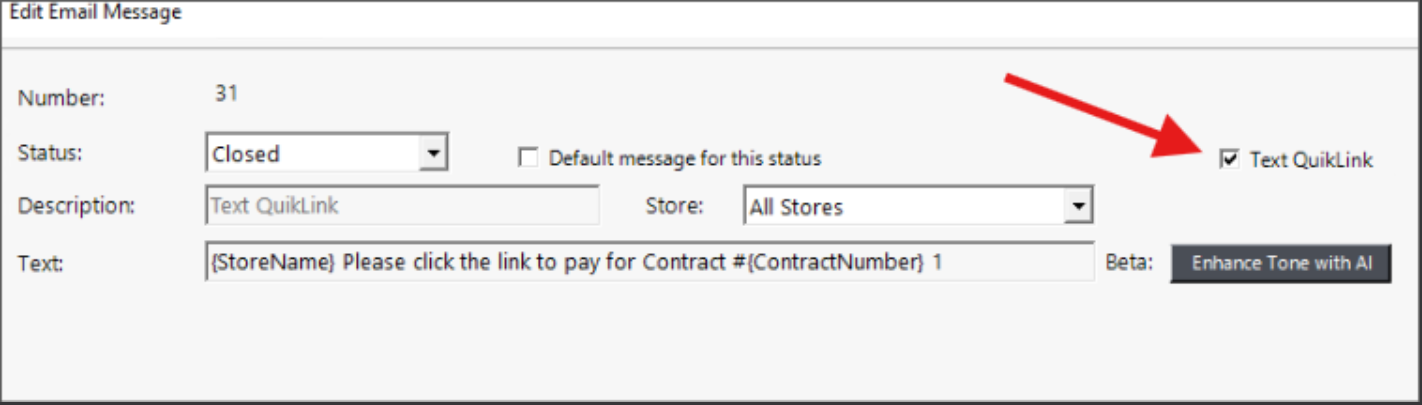Click the Description: field label

coord(76,206)
